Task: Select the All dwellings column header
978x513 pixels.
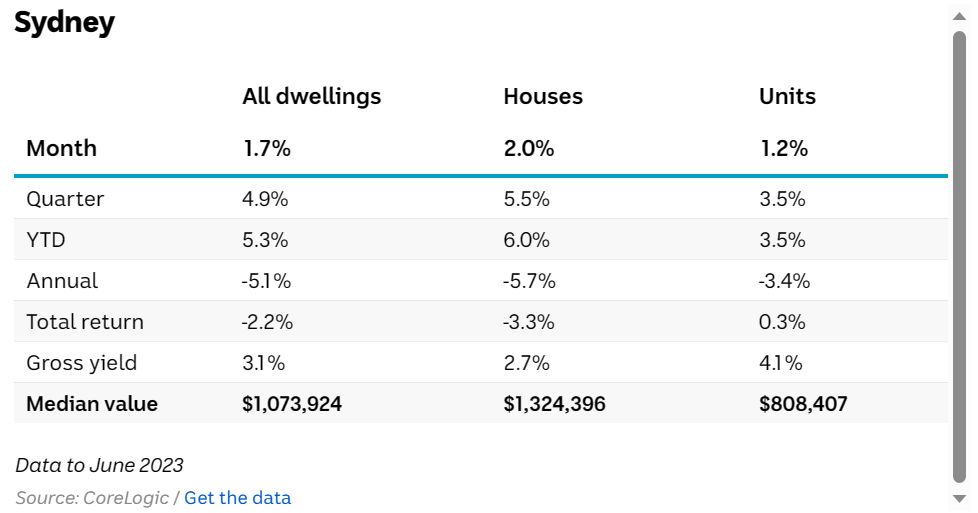Action: point(311,97)
